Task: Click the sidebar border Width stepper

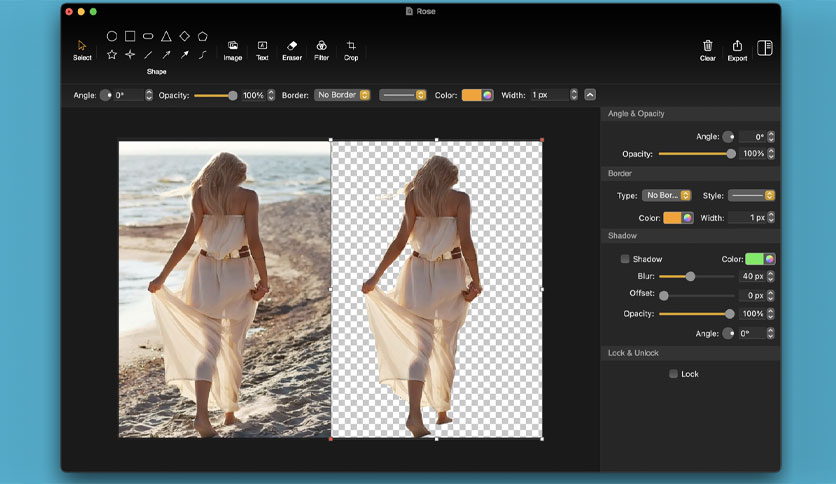Action: pyautogui.click(x=771, y=217)
